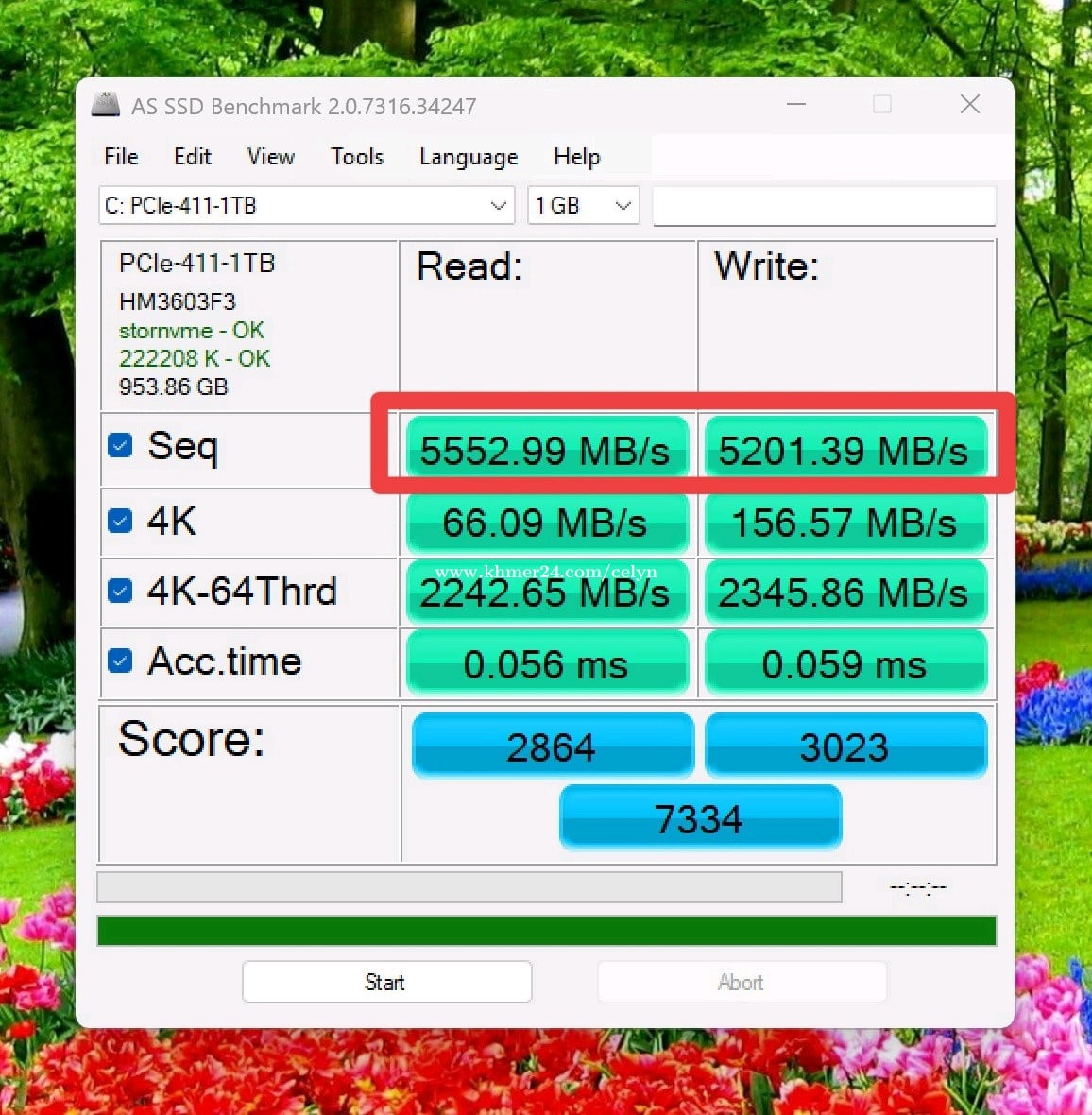The height and width of the screenshot is (1115, 1092).
Task: Click the total score 7334 box
Action: 699,818
